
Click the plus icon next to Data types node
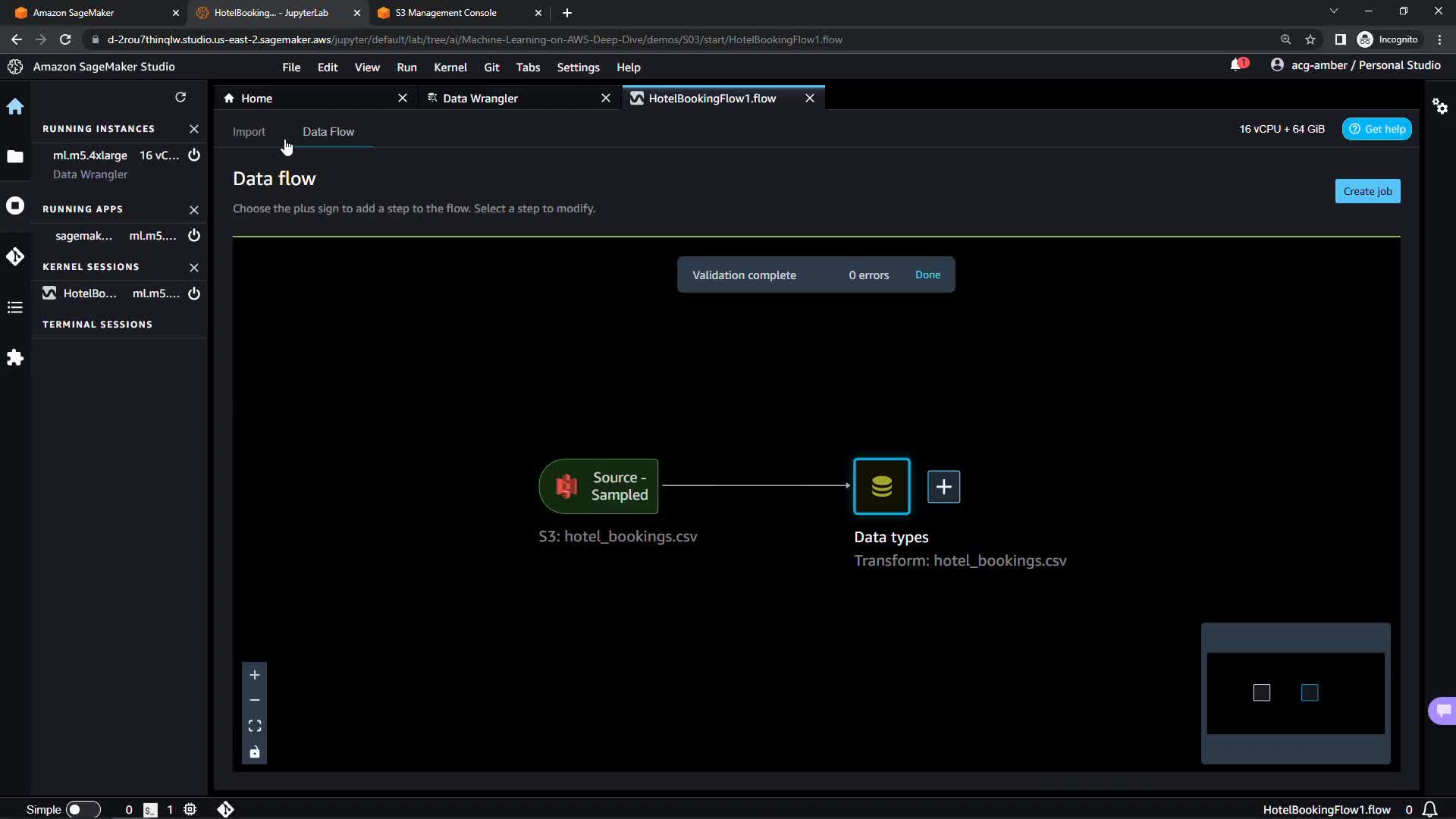pyautogui.click(x=943, y=487)
